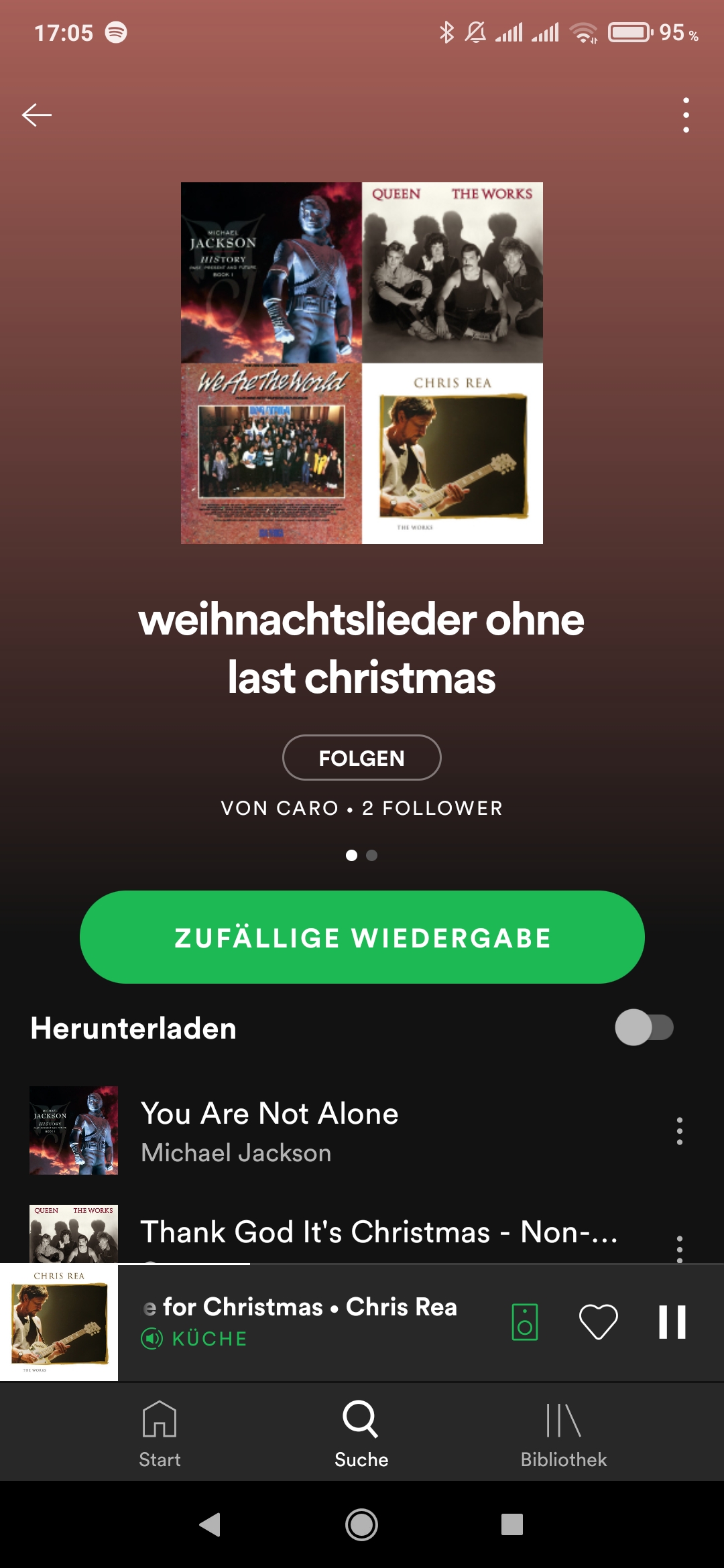Screen dimensions: 724x1568
Task: Open the Bibliothek library tab
Action: pyautogui.click(x=564, y=1434)
